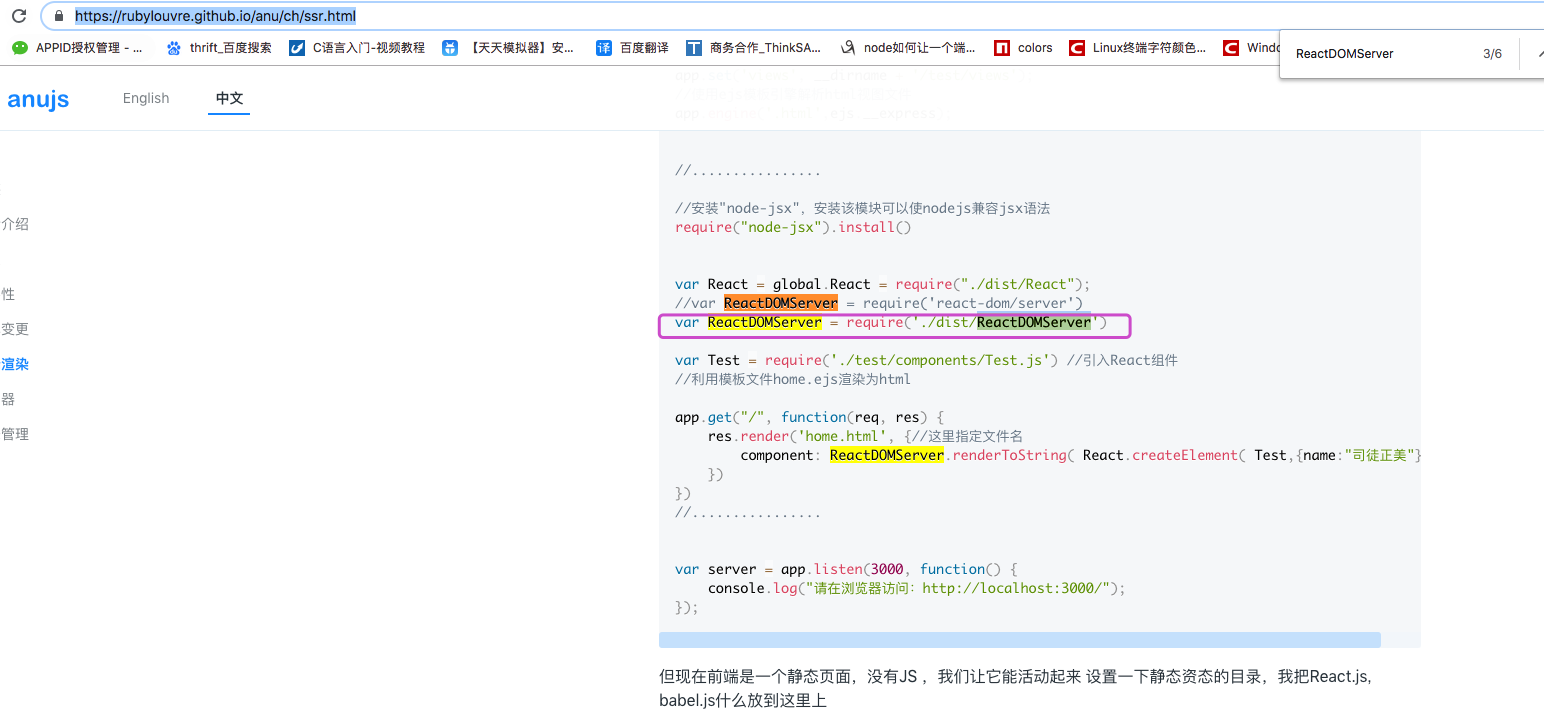Navigate to the 变更 sidebar entry

[x=16, y=328]
